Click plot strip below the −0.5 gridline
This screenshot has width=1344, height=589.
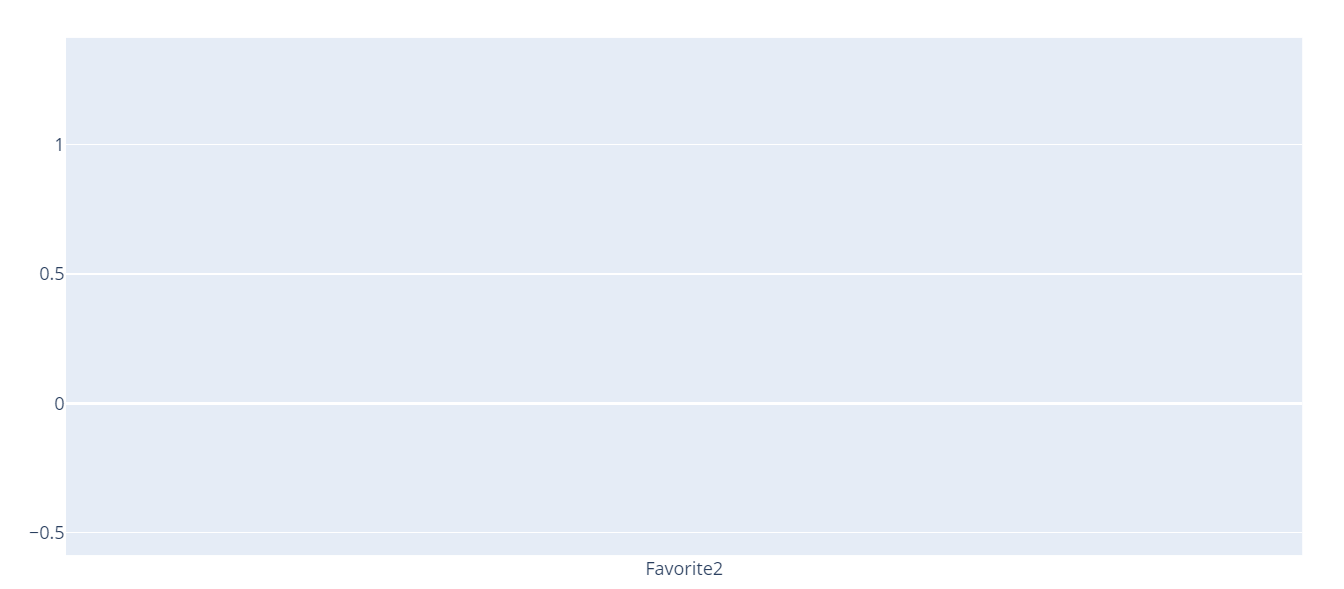pyautogui.click(x=684, y=544)
